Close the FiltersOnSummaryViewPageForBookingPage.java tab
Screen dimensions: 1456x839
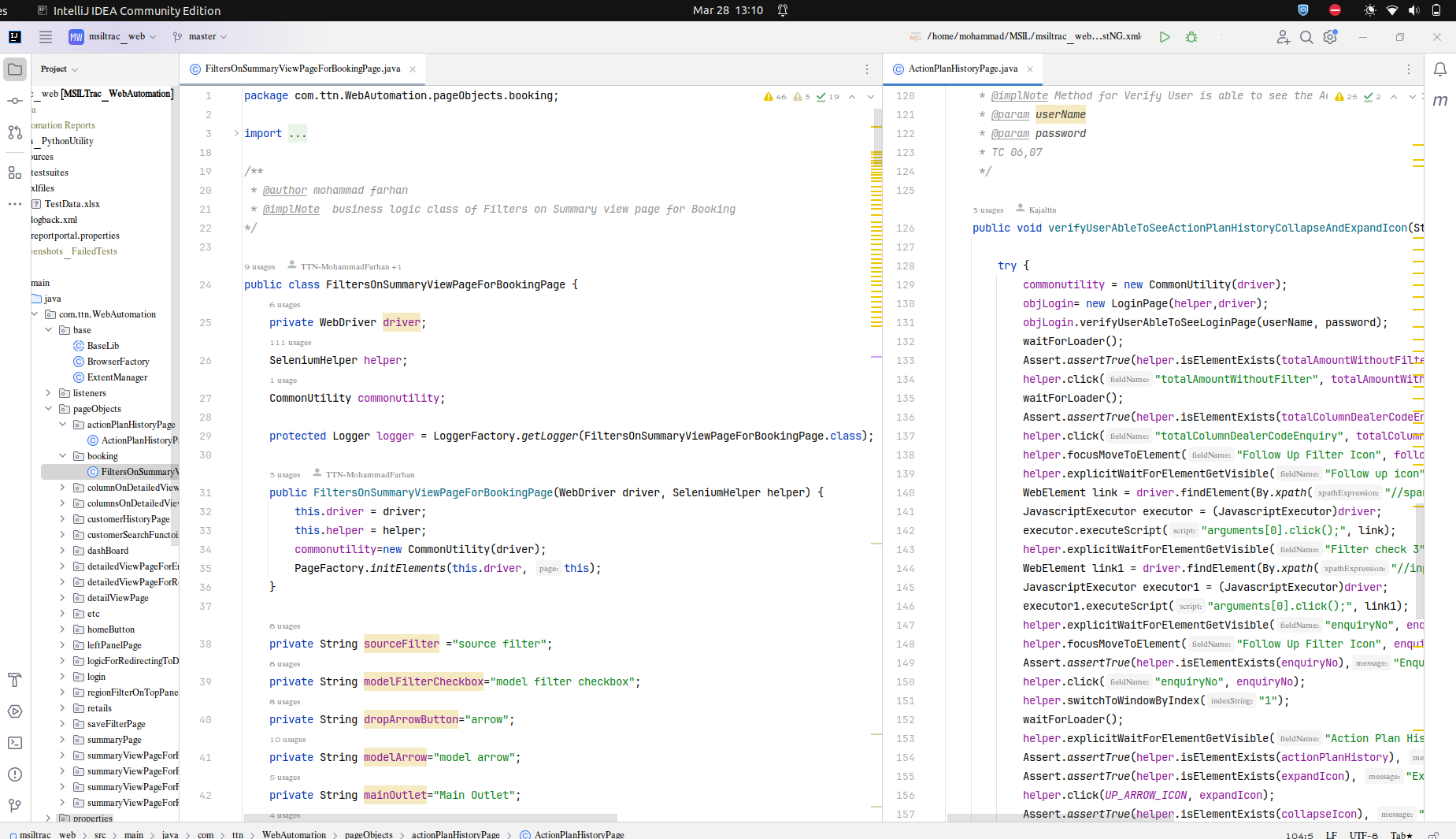click(412, 69)
